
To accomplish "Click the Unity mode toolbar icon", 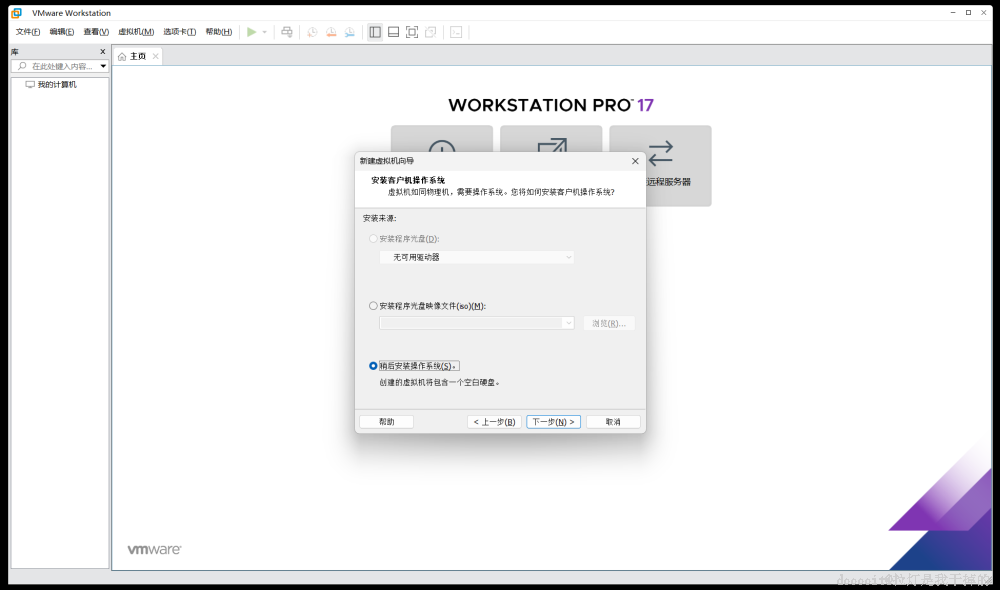I will [x=430, y=32].
